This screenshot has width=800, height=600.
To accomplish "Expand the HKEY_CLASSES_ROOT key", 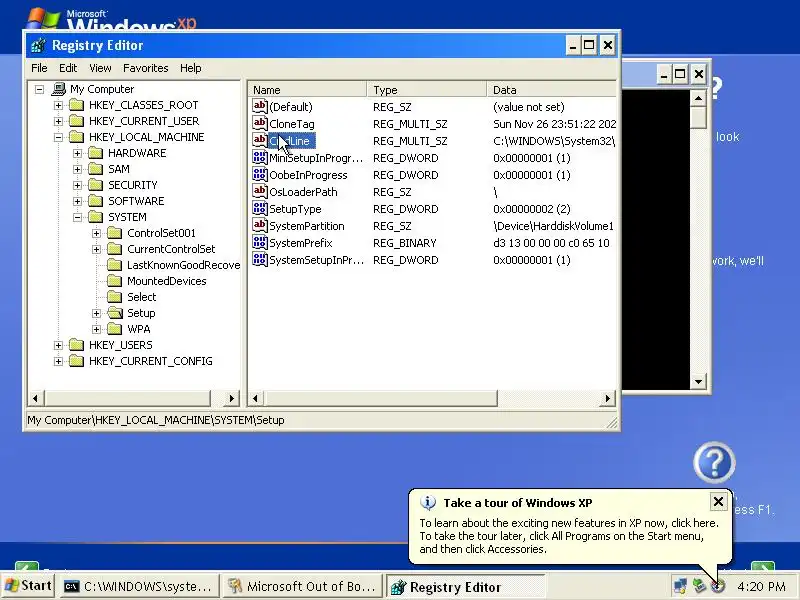I will tap(58, 105).
